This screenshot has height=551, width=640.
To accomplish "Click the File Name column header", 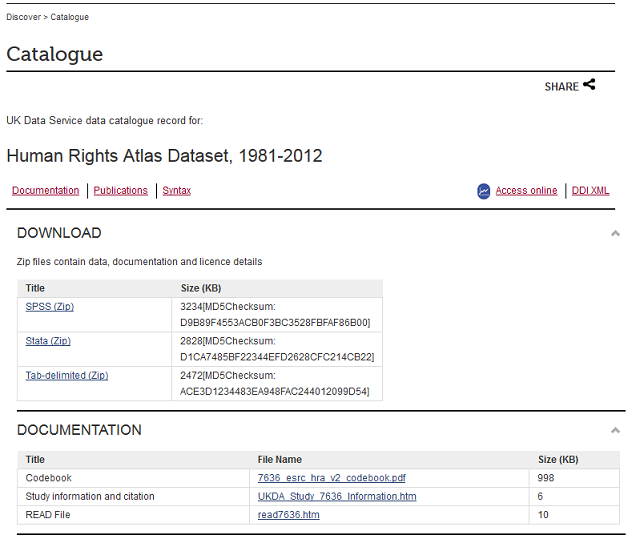I will [280, 460].
